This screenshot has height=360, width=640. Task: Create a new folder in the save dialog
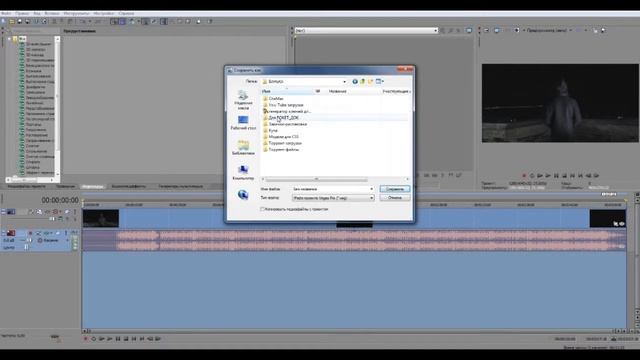pyautogui.click(x=371, y=81)
